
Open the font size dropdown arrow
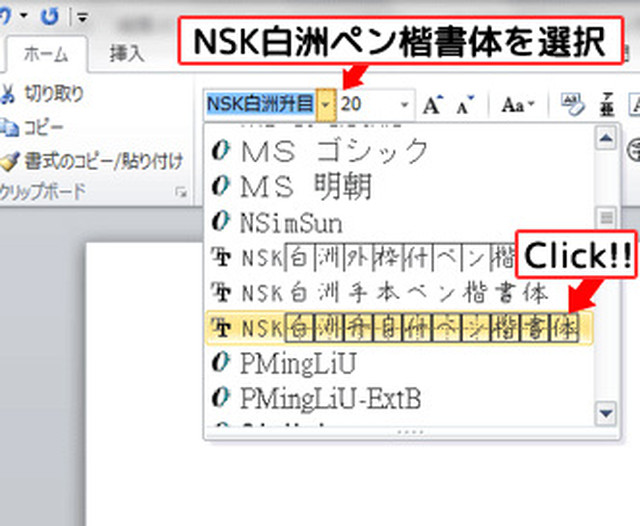404,104
